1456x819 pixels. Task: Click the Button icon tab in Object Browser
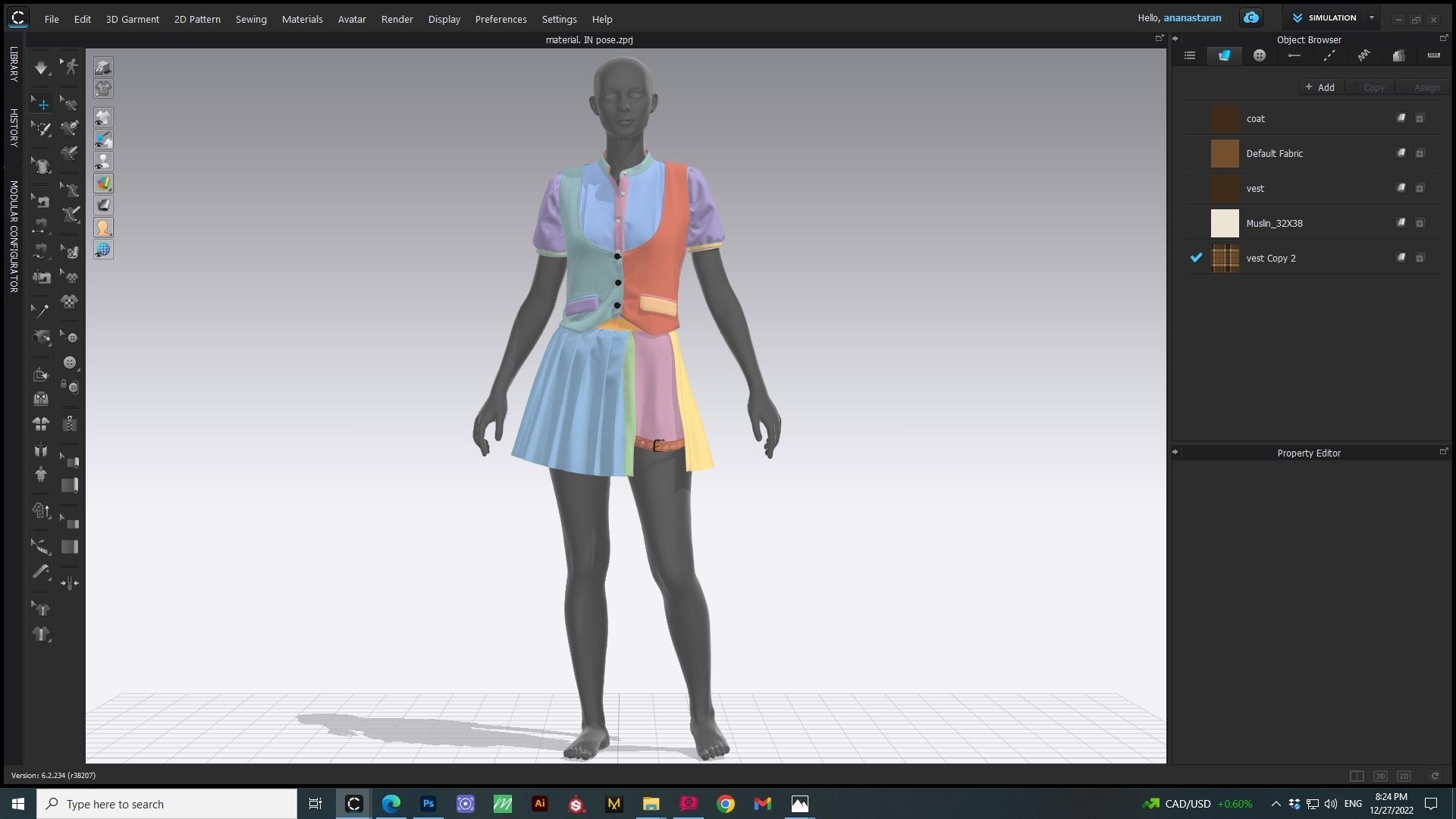point(1259,55)
